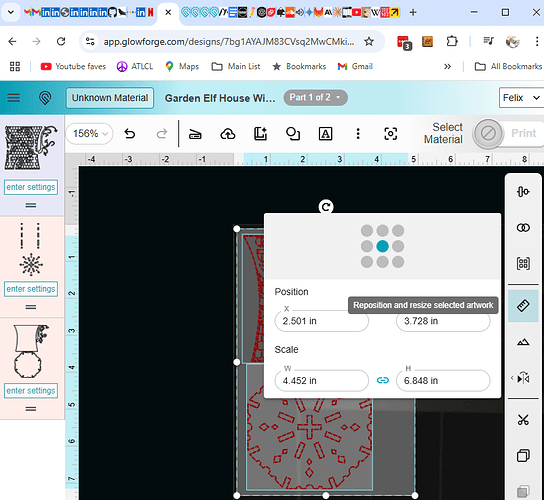This screenshot has height=500, width=544.
Task: Click the camera refresh focus icon
Action: click(391, 134)
